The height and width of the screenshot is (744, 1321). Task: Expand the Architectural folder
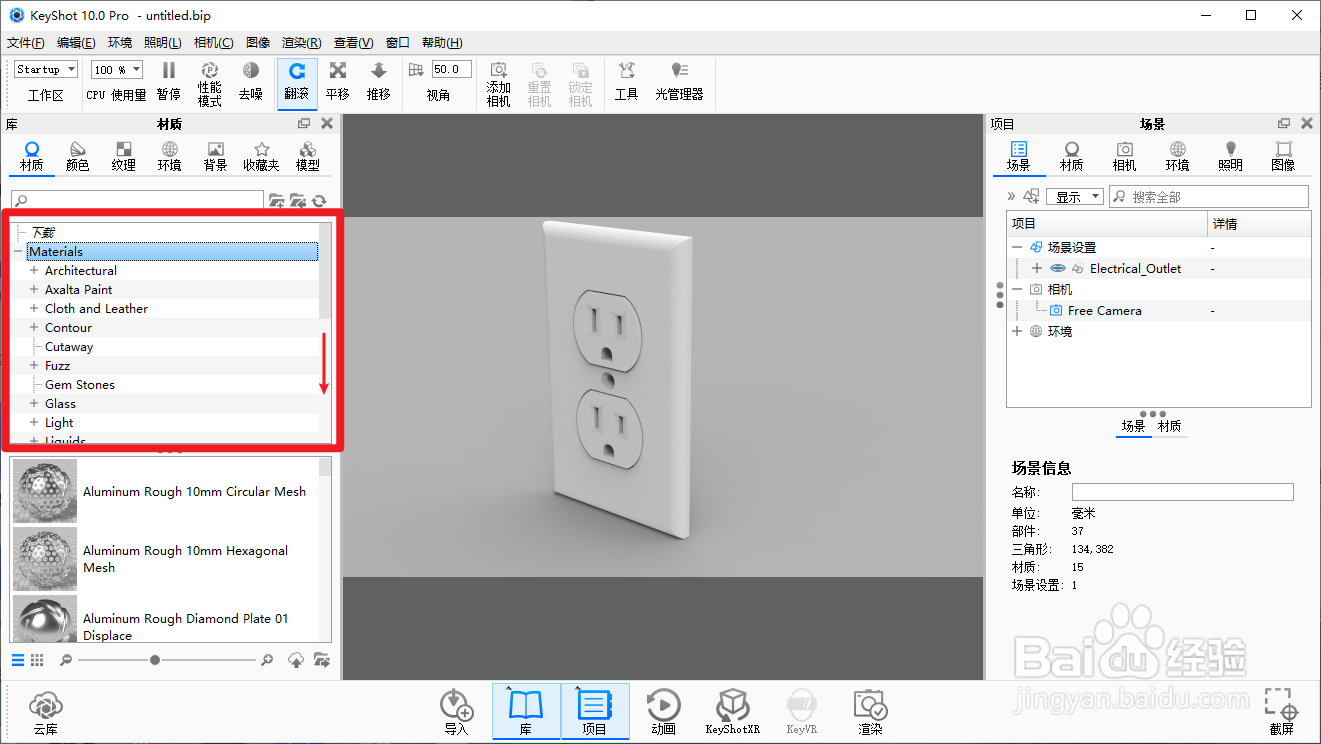[34, 271]
